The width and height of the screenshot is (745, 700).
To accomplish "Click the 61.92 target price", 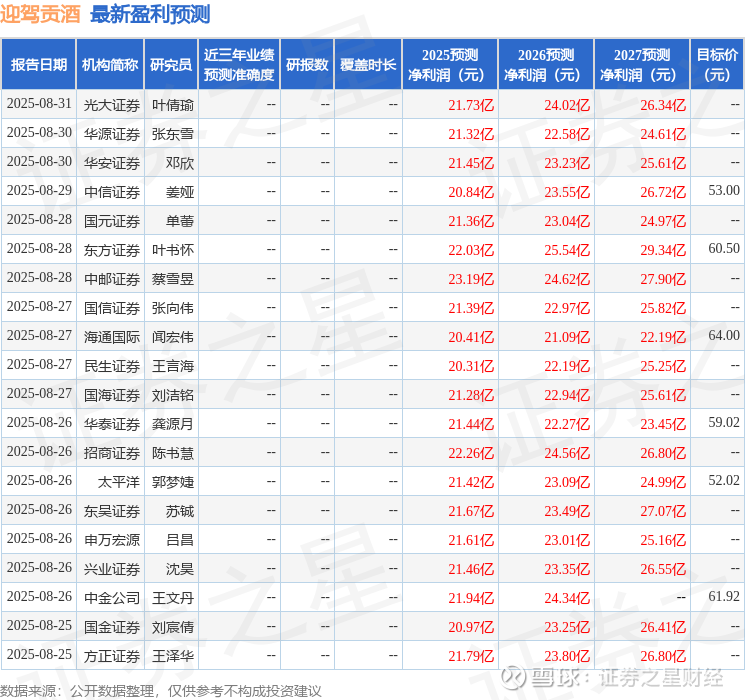I will tap(724, 596).
